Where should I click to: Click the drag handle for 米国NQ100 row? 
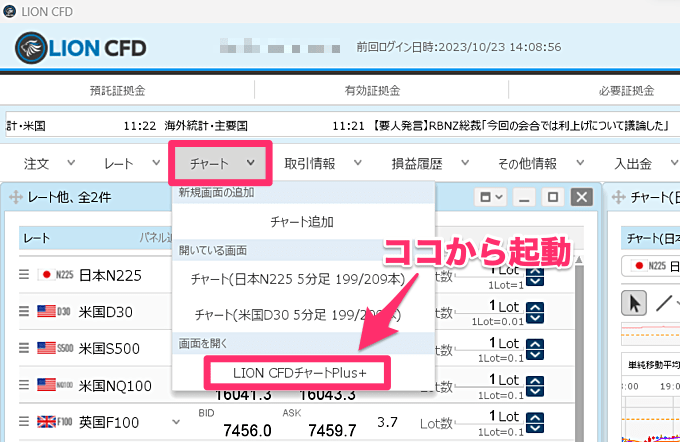(x=24, y=385)
